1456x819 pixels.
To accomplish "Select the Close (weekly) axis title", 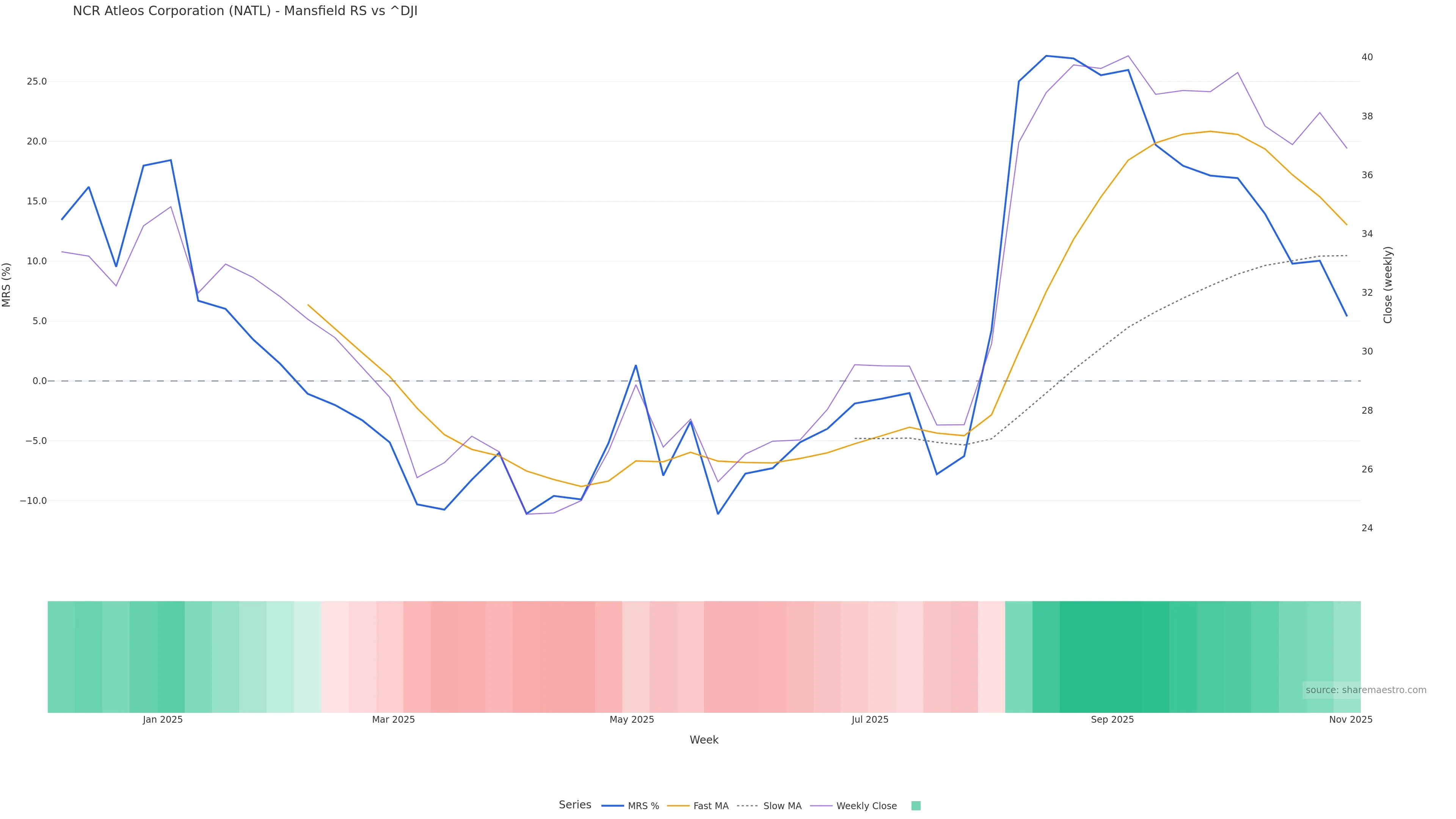I will [1388, 285].
